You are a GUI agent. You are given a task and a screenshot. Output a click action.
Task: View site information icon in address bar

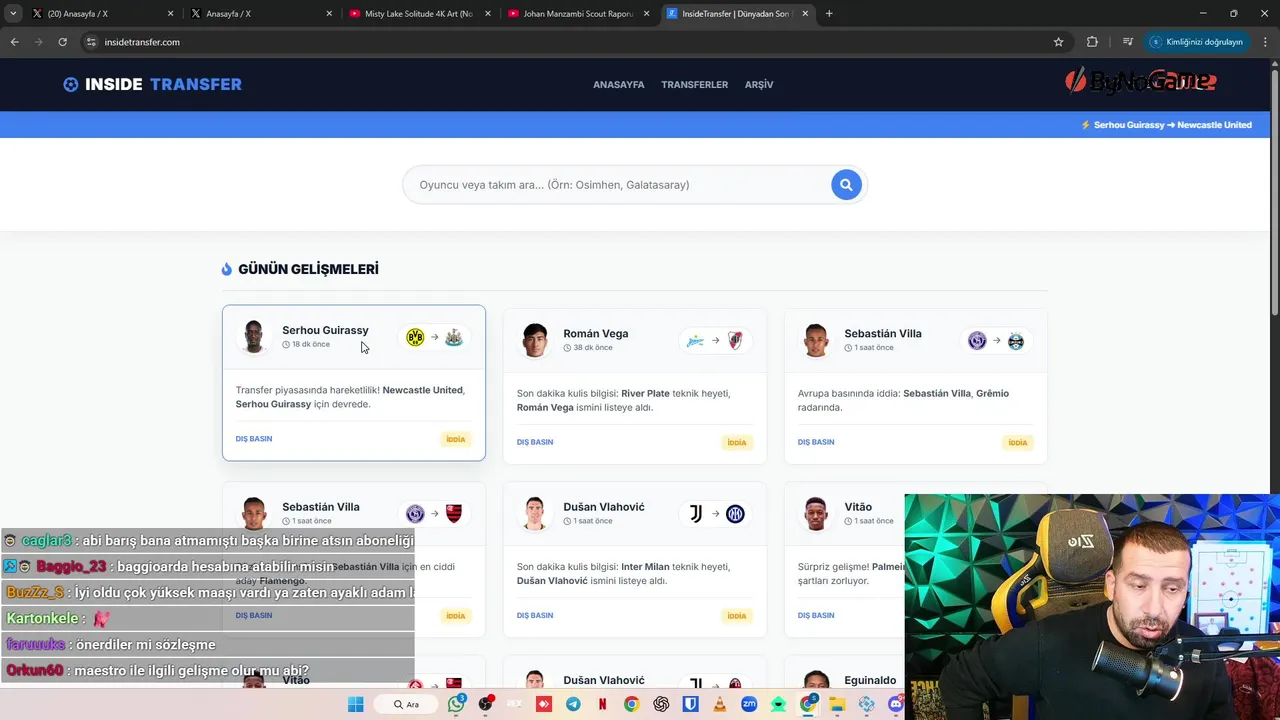91,42
